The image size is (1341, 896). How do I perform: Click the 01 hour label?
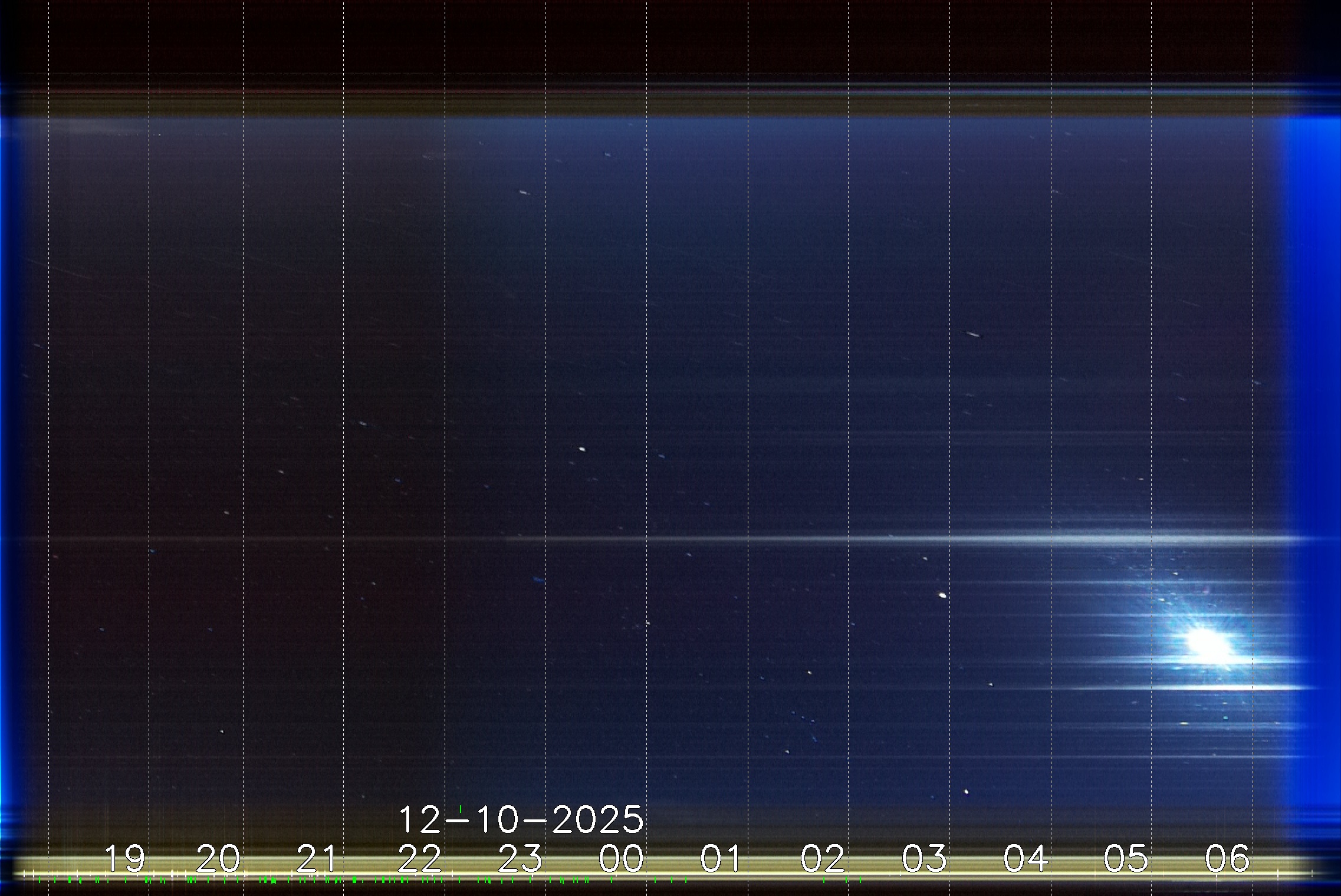721,858
